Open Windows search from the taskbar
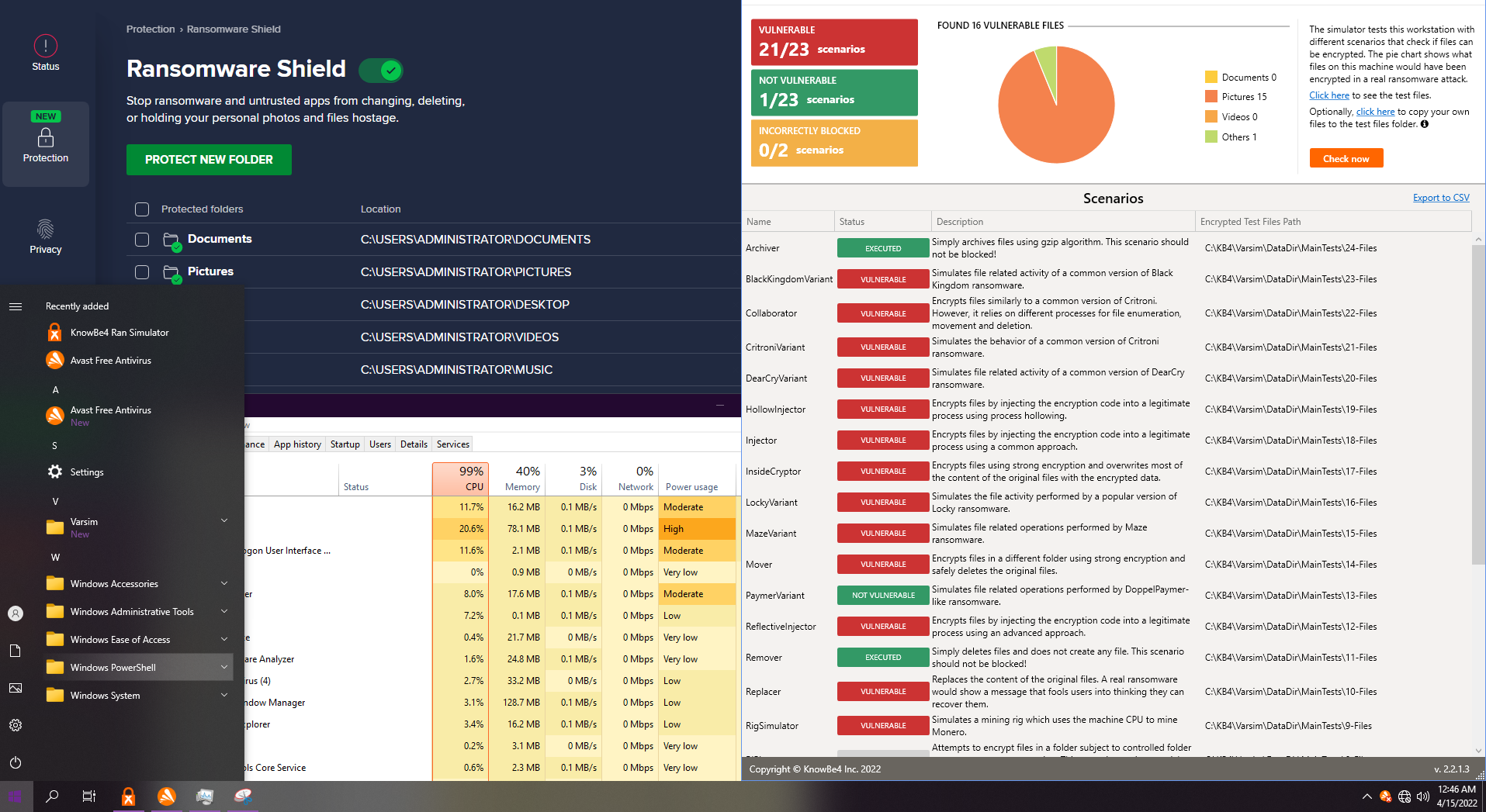This screenshot has width=1486, height=812. point(52,796)
